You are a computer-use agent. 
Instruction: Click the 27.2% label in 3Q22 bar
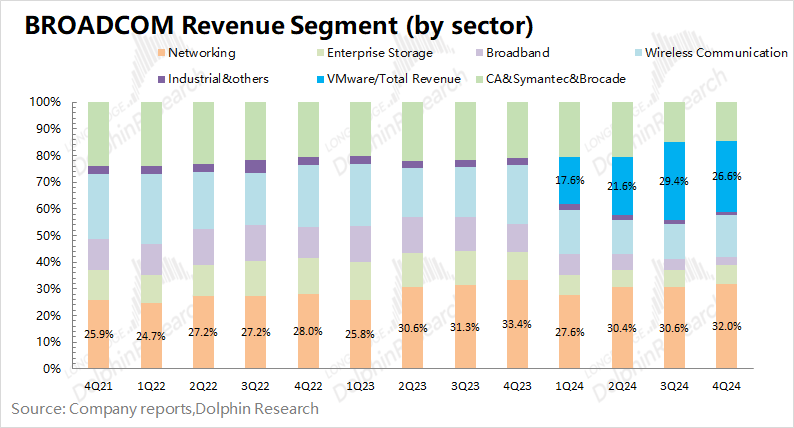coord(255,332)
